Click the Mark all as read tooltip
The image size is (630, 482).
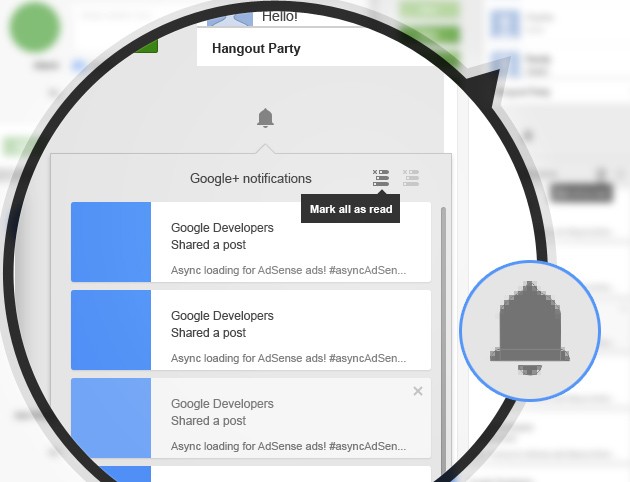tap(350, 209)
